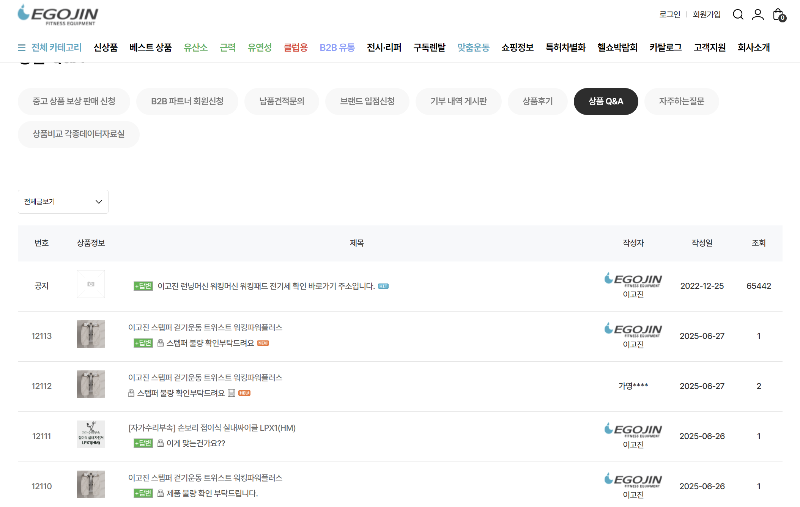The height and width of the screenshot is (507, 800).
Task: Open the 구독렌탈 menu
Action: click(429, 47)
